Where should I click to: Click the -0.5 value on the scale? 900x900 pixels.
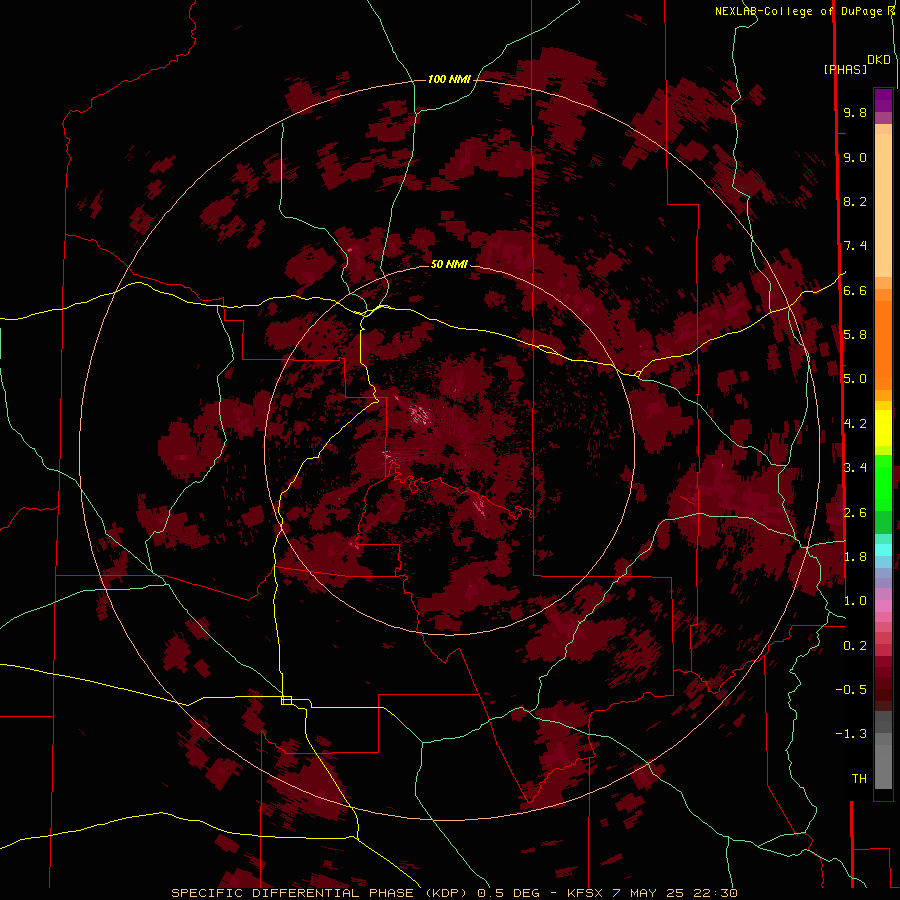point(851,690)
